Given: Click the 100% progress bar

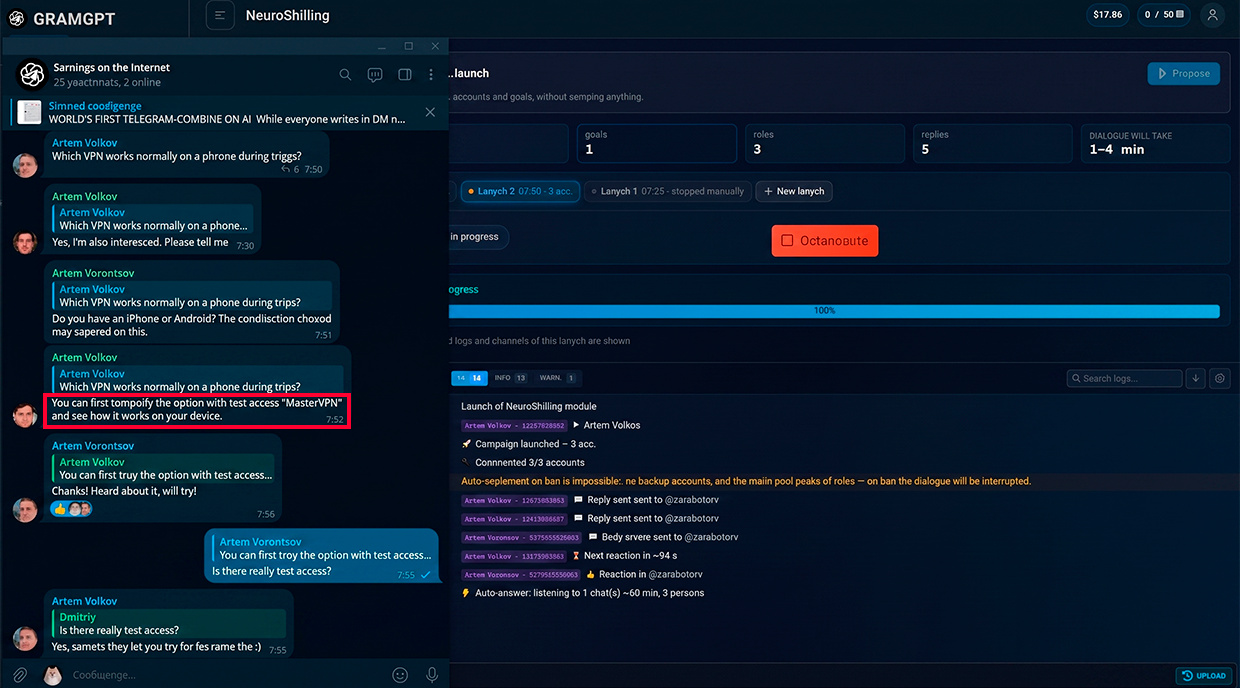Looking at the screenshot, I should pyautogui.click(x=833, y=311).
